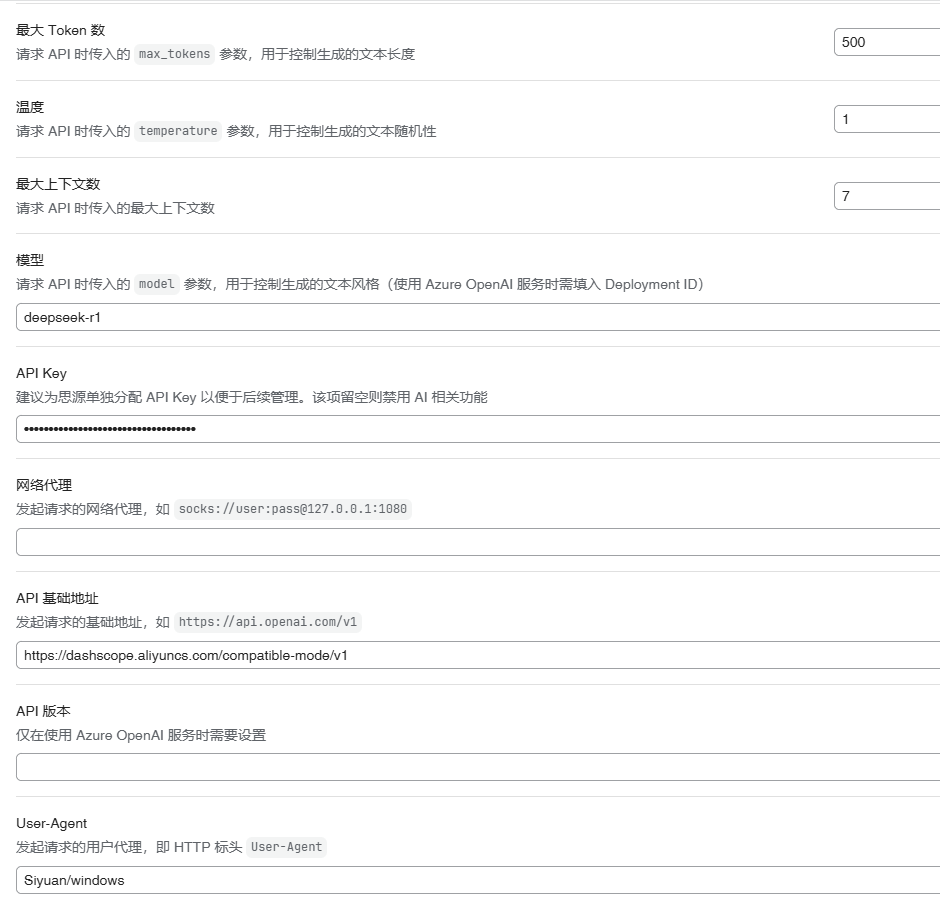Click the socks://user:pass@127.0.0.1:1080 example text
Viewport: 940px width, 904px height.
293,509
